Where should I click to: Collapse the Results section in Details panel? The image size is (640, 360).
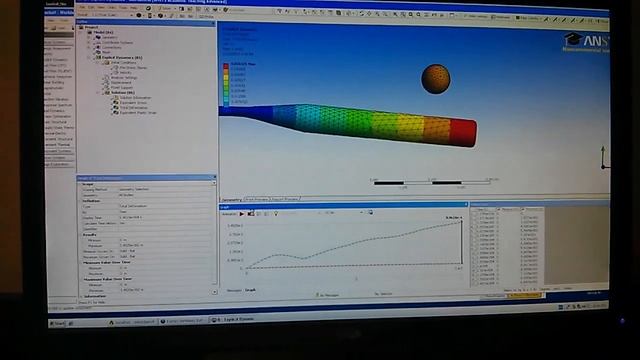coord(80,235)
